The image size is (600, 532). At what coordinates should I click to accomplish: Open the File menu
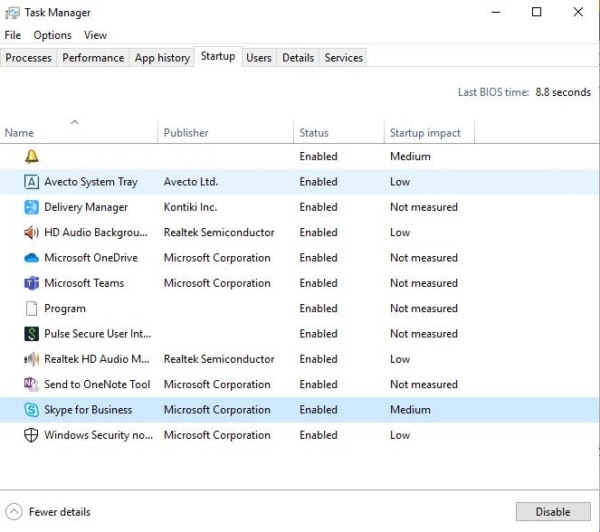coord(13,35)
